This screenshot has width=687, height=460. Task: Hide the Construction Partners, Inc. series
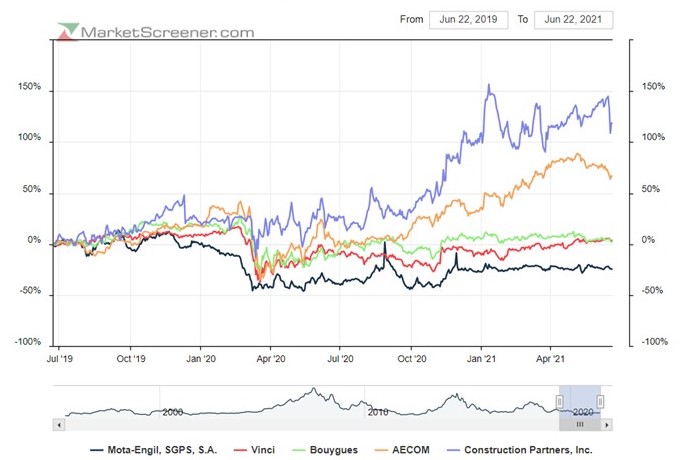(x=520, y=450)
